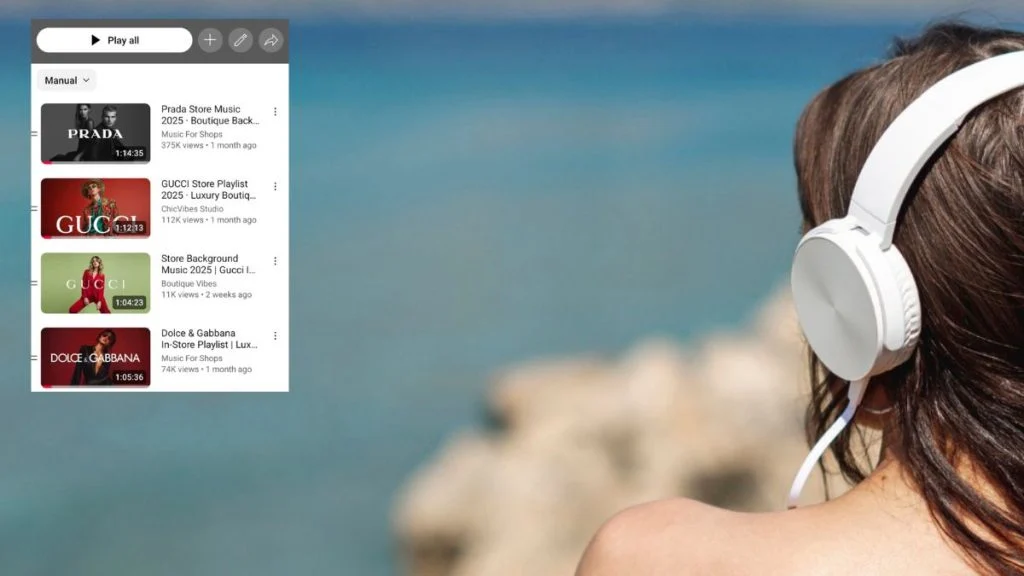
Task: Open more options for Dolce & Gabbana playlist
Action: pos(275,336)
